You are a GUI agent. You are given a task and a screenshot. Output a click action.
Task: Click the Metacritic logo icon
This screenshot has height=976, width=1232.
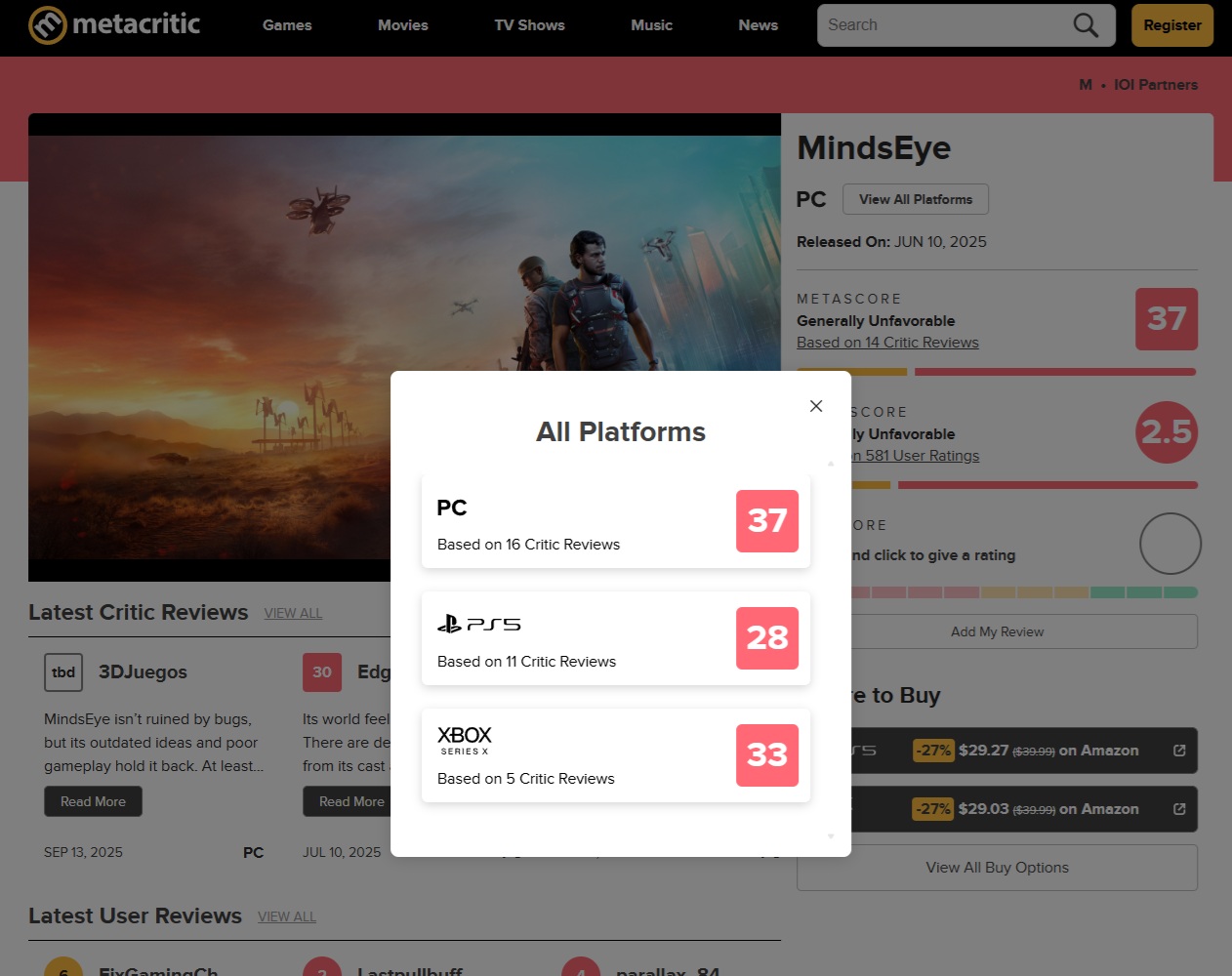click(47, 25)
